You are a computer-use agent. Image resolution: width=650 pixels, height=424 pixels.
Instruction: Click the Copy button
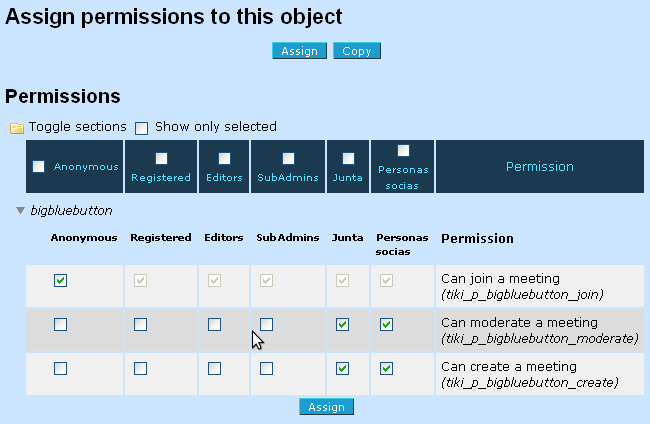click(x=357, y=51)
